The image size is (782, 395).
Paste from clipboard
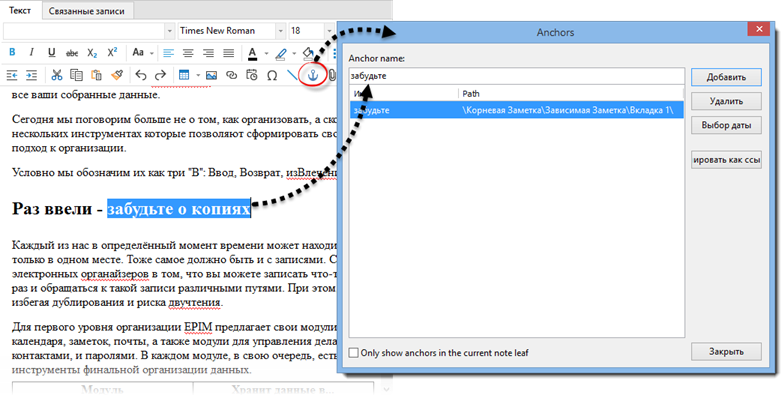(96, 75)
